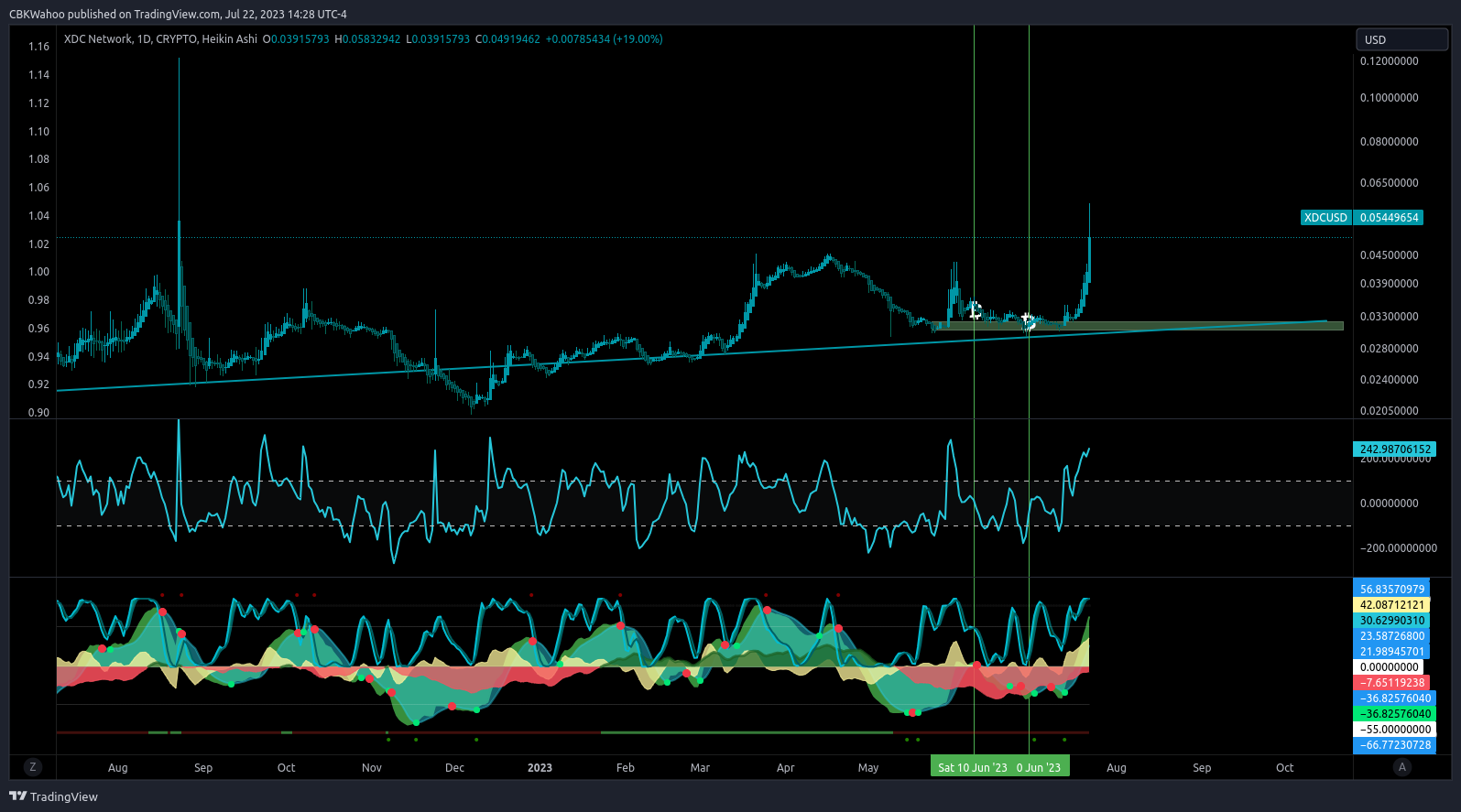The width and height of the screenshot is (1461, 812).
Task: Click the 0.90 left scale label
Action: 38,413
